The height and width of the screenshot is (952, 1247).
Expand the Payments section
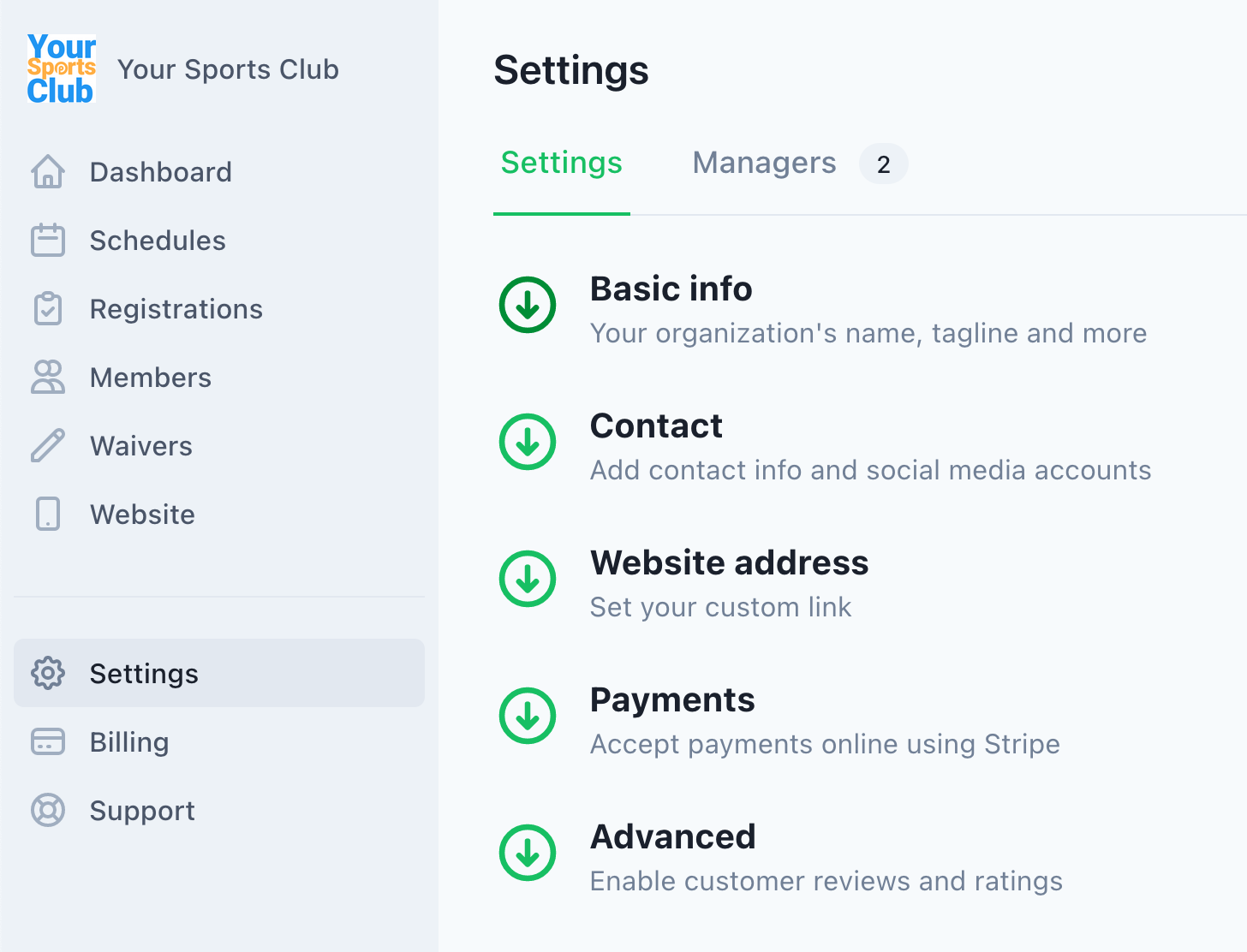tap(528, 716)
